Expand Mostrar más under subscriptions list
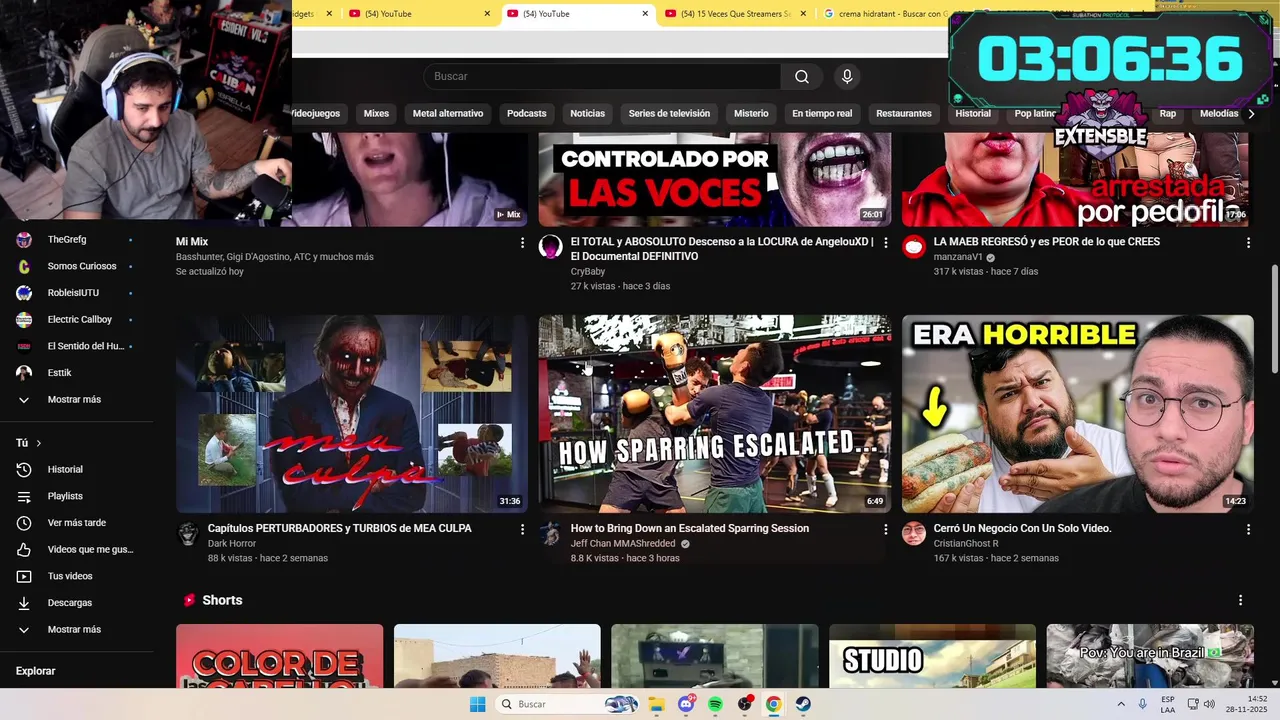Viewport: 1280px width, 720px height. tap(74, 399)
